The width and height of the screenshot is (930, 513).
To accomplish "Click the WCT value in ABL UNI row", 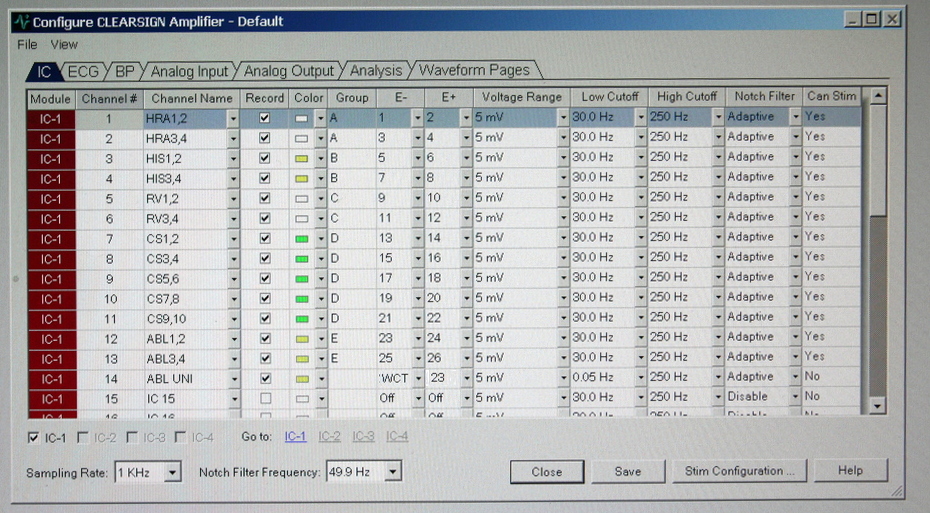I will tap(394, 378).
